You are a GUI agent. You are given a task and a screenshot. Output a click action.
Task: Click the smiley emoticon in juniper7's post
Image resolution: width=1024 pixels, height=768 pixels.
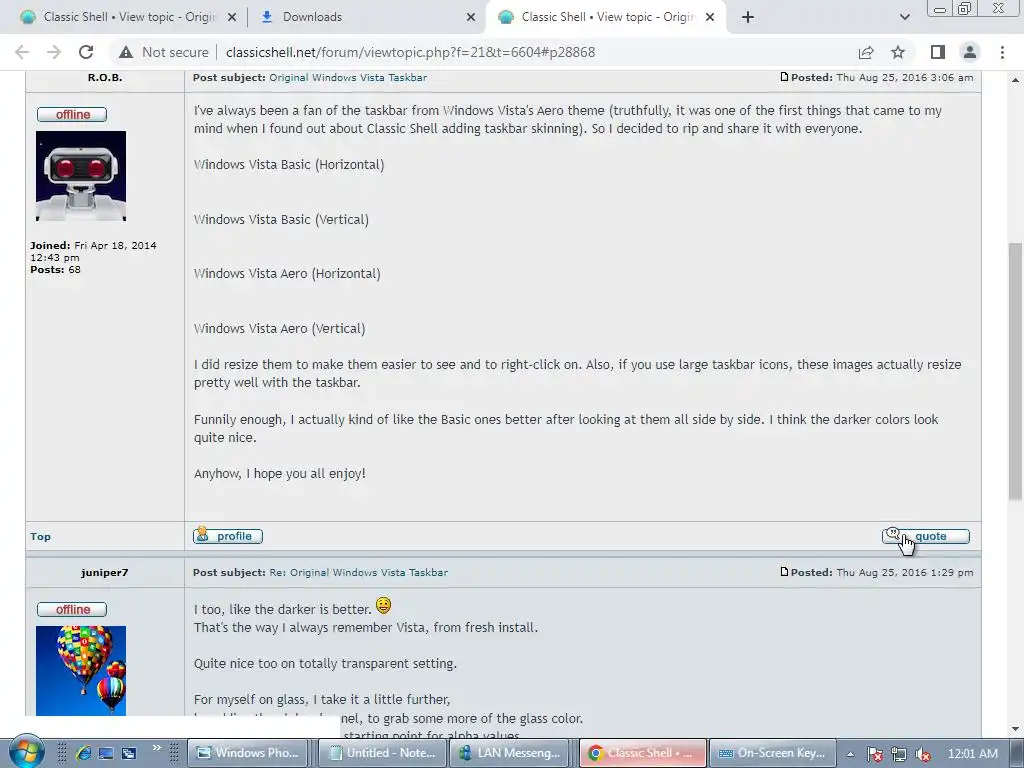click(383, 605)
